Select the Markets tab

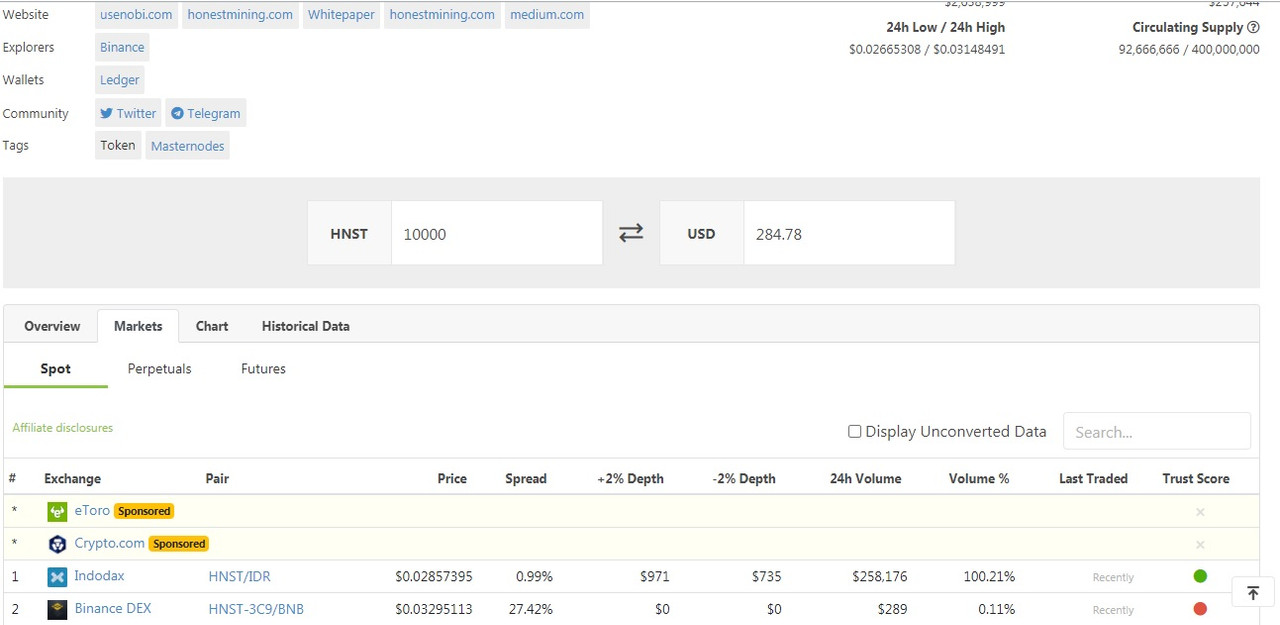pos(138,326)
